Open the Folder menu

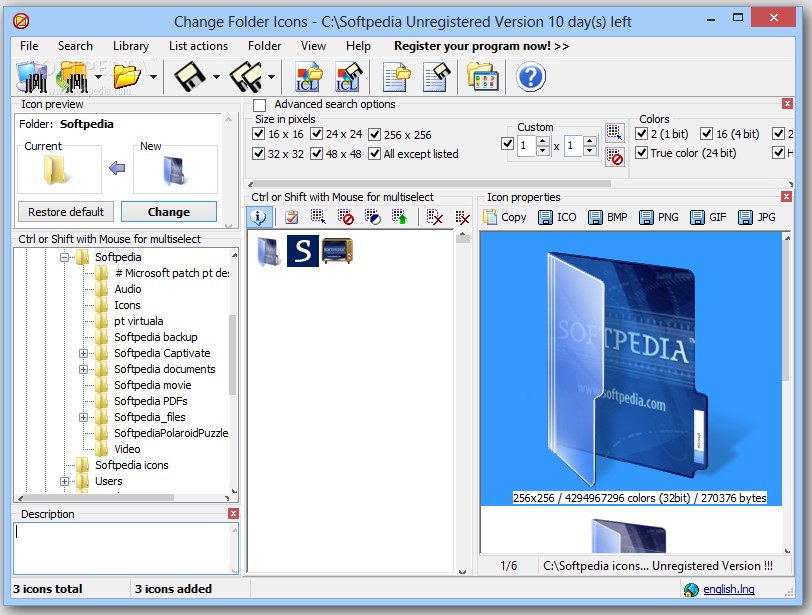point(264,46)
